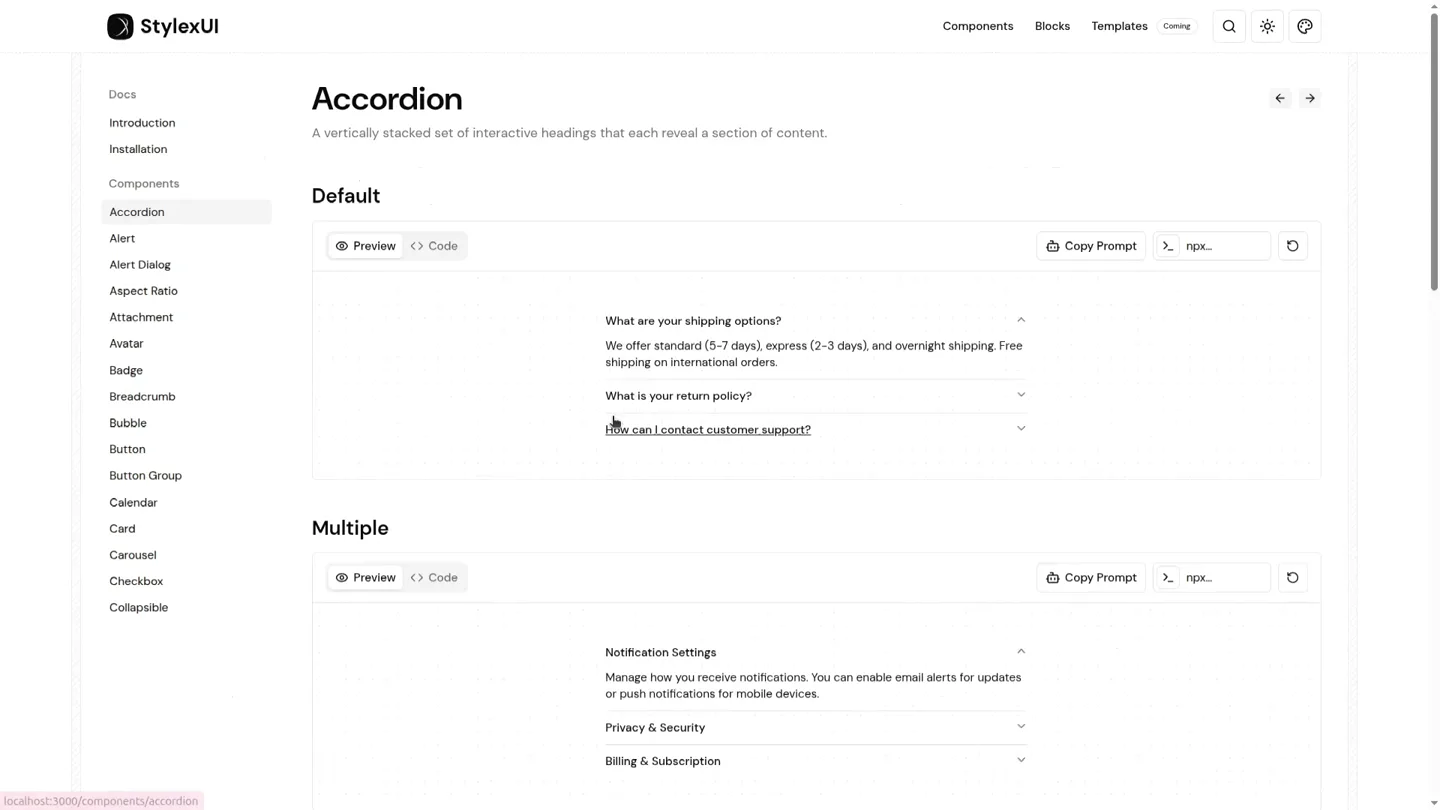
Task: Switch Default section to Code tab
Action: (x=434, y=246)
